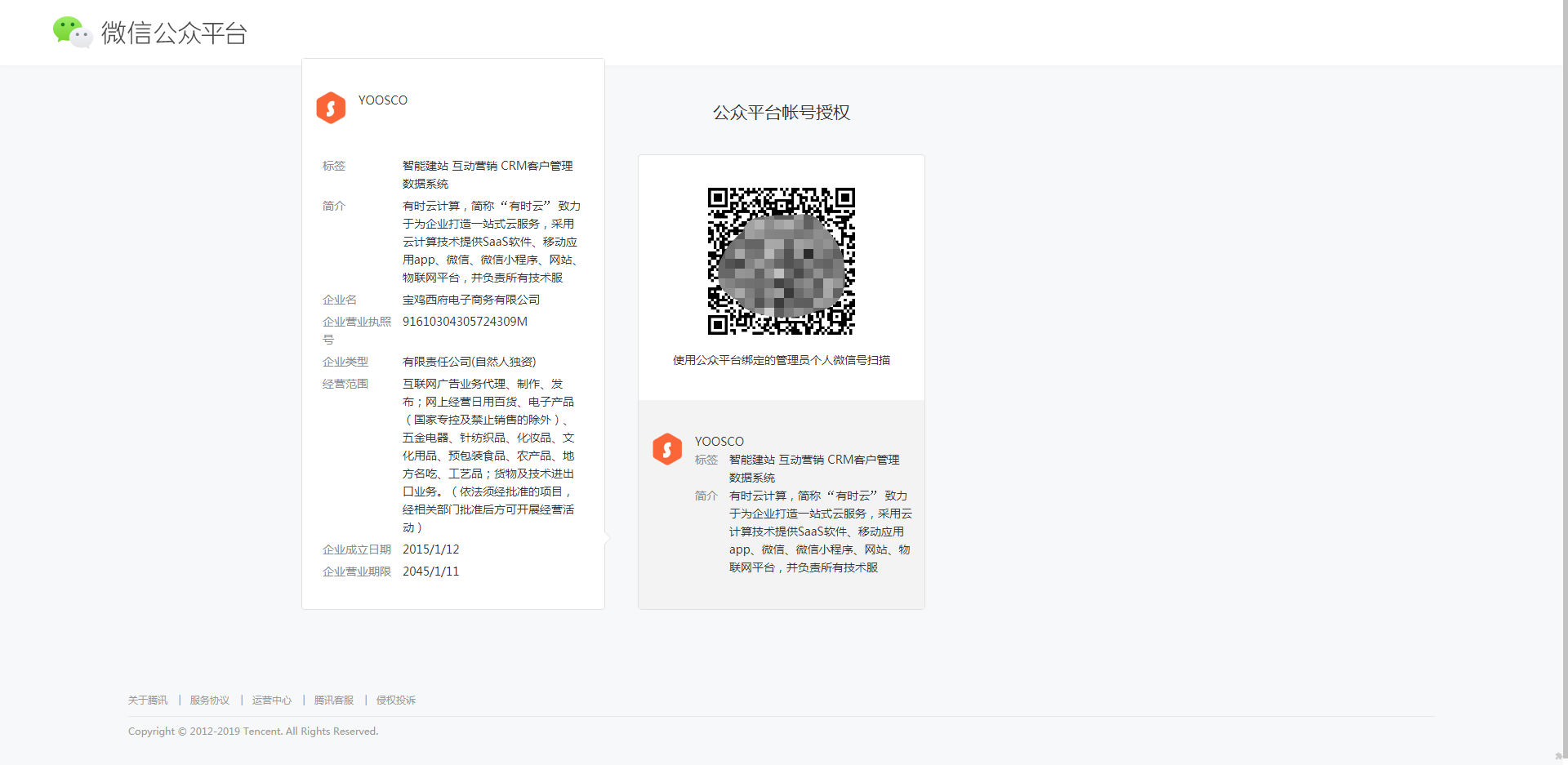Click the license number 91610304305724309M
The height and width of the screenshot is (765, 1568).
click(x=465, y=322)
